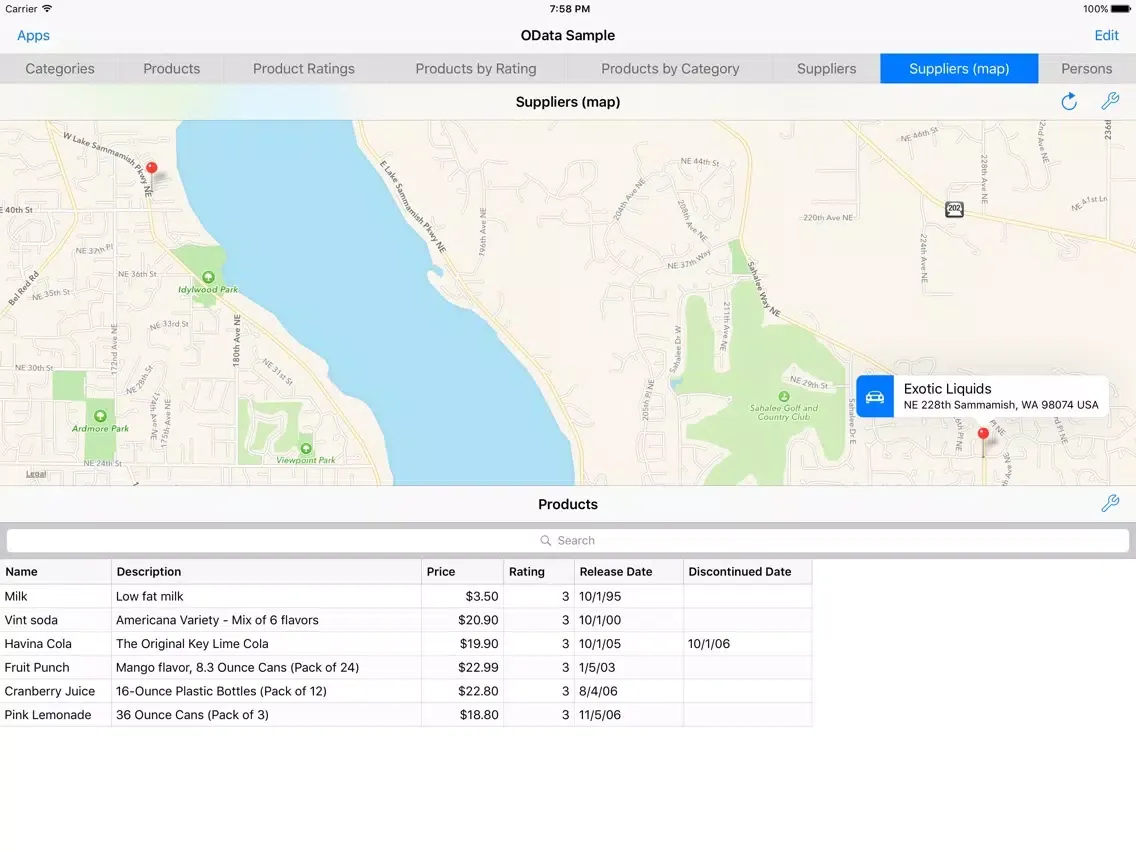The height and width of the screenshot is (852, 1136).
Task: Open map settings wrench icon
Action: pyautogui.click(x=1110, y=101)
